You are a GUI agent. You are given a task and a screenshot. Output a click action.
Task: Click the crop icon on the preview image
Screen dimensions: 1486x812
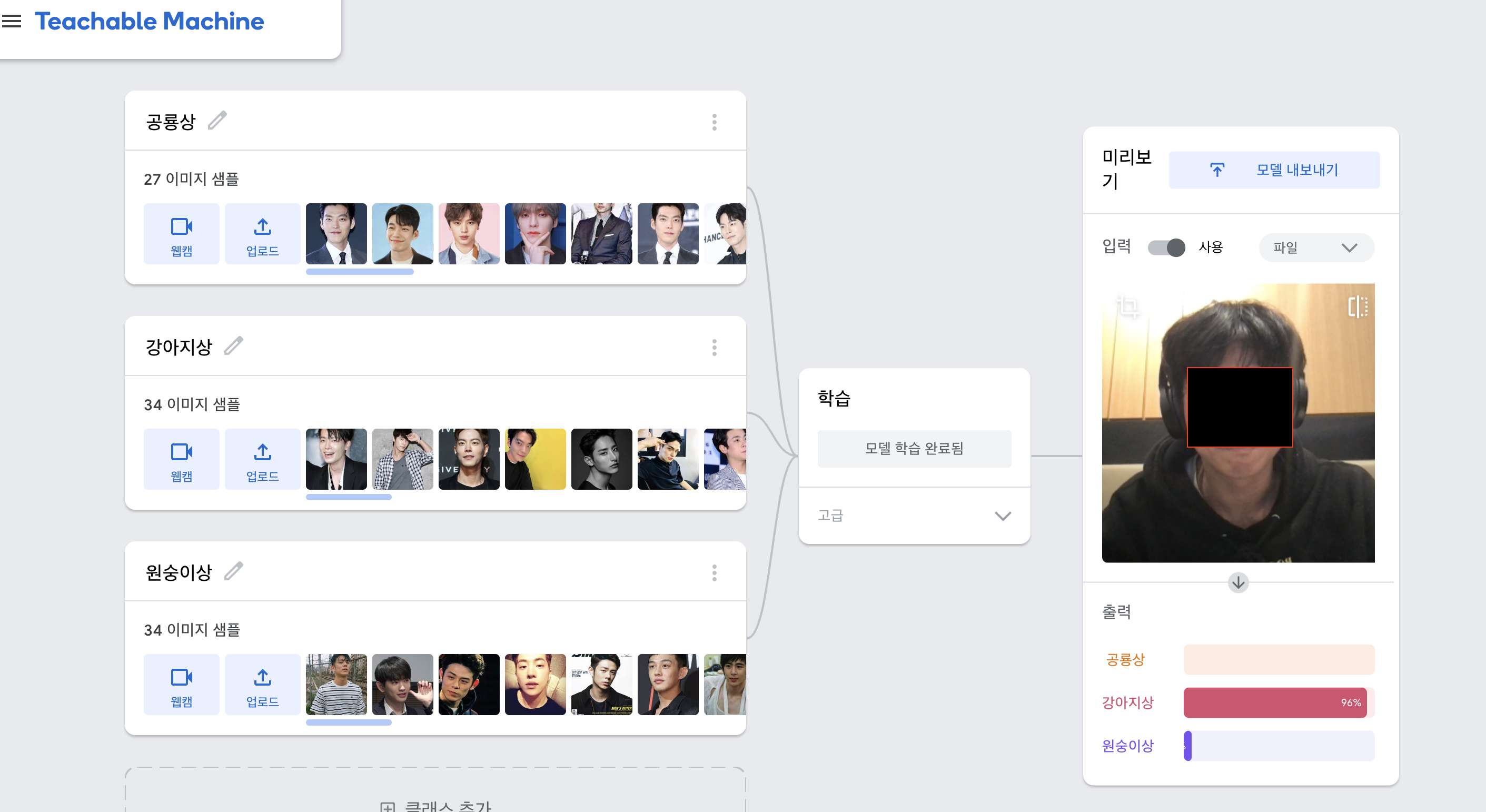[x=1128, y=306]
